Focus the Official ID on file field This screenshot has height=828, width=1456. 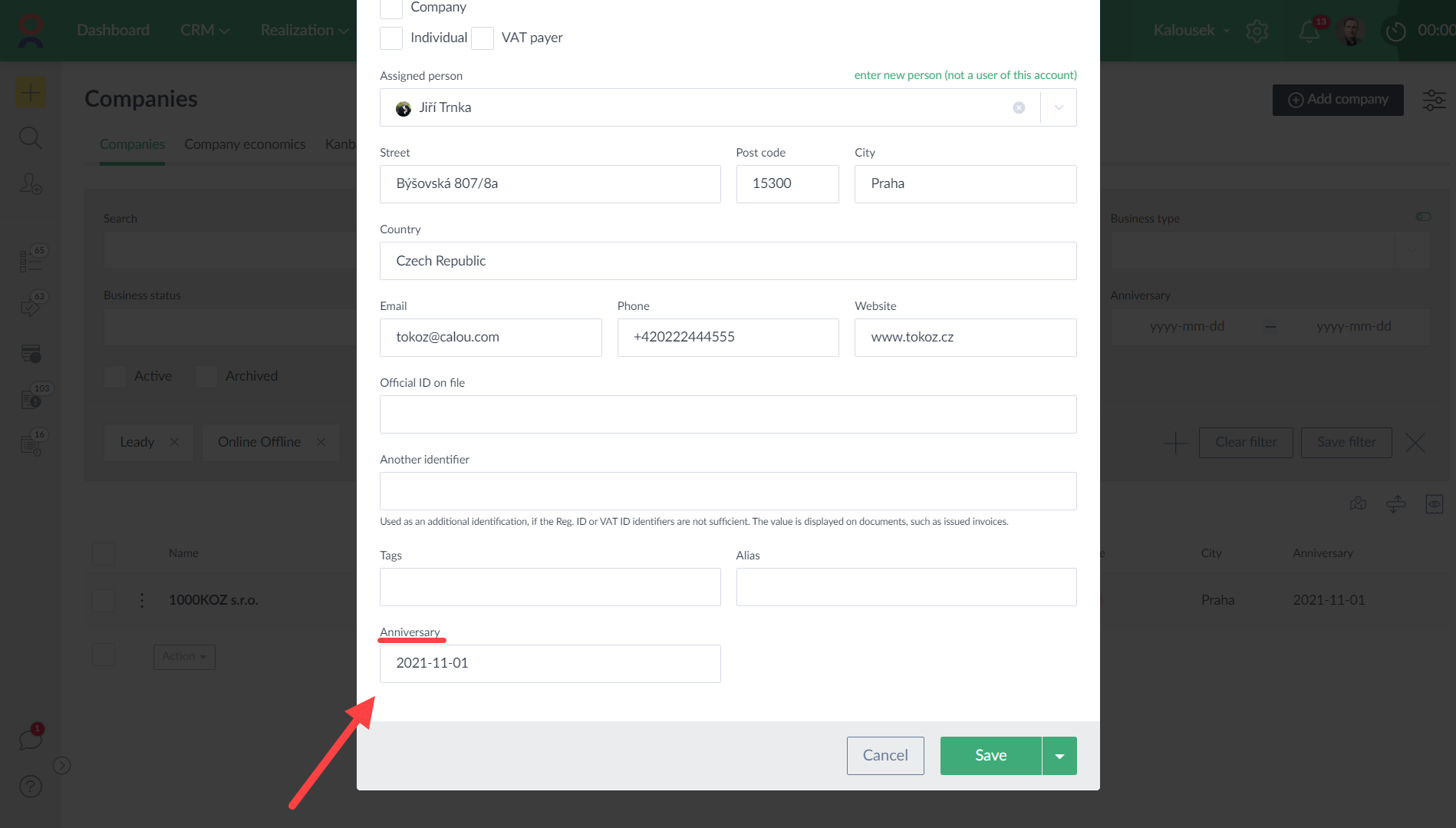click(727, 414)
